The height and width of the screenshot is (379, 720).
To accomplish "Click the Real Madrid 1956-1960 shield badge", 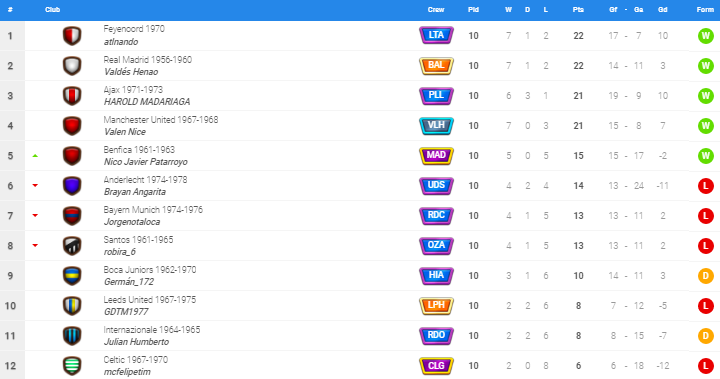I will coord(72,66).
